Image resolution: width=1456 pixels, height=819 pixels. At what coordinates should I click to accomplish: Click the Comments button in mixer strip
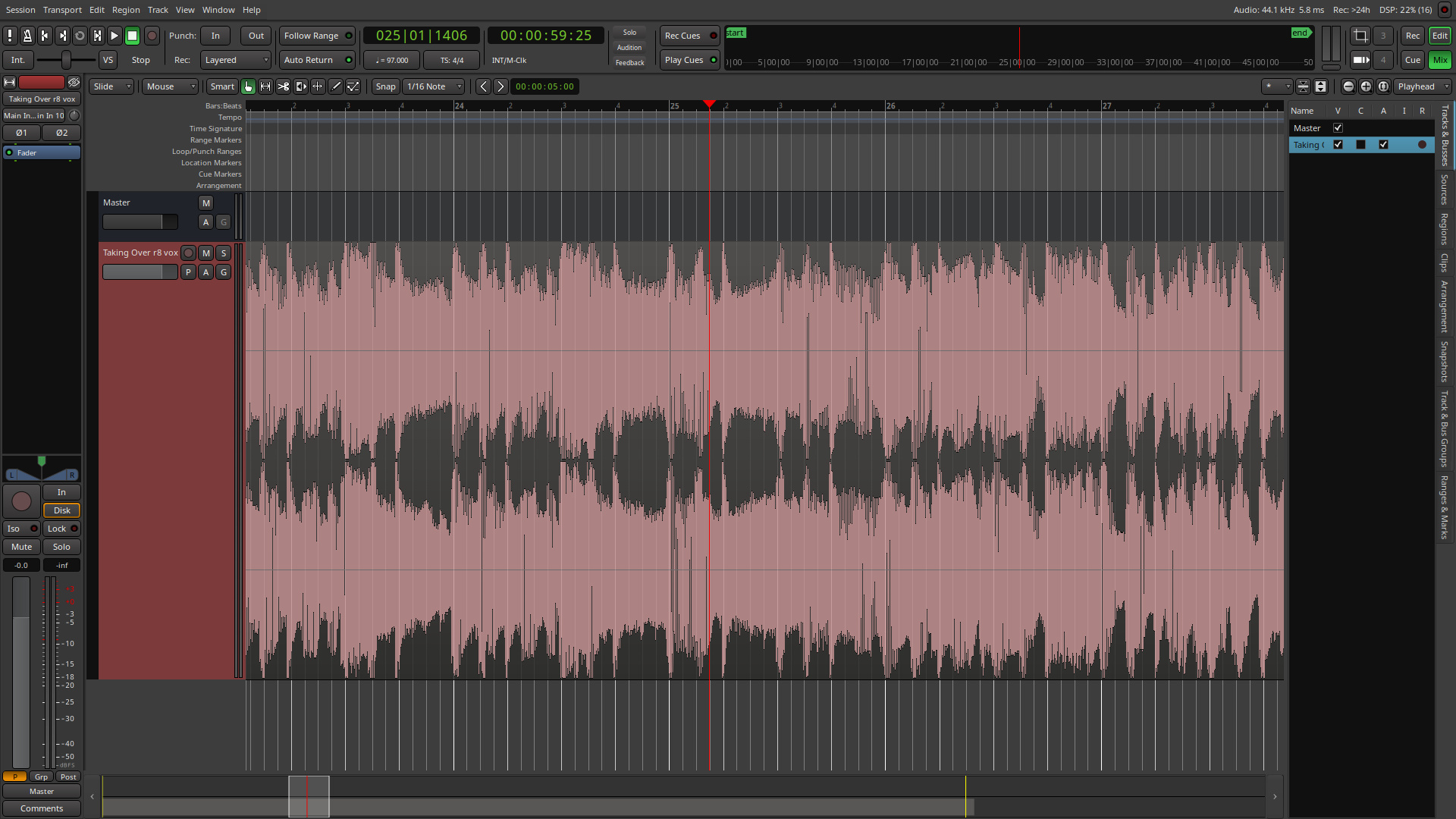(x=42, y=808)
